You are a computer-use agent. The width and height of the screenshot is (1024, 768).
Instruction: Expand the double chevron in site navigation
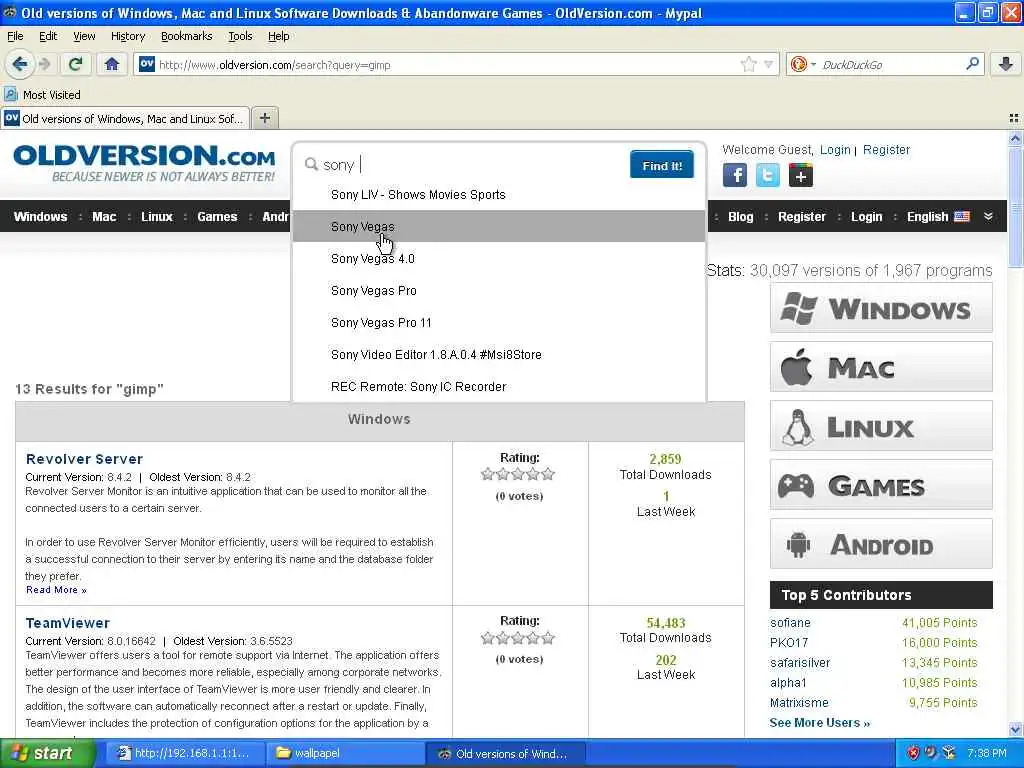click(988, 217)
